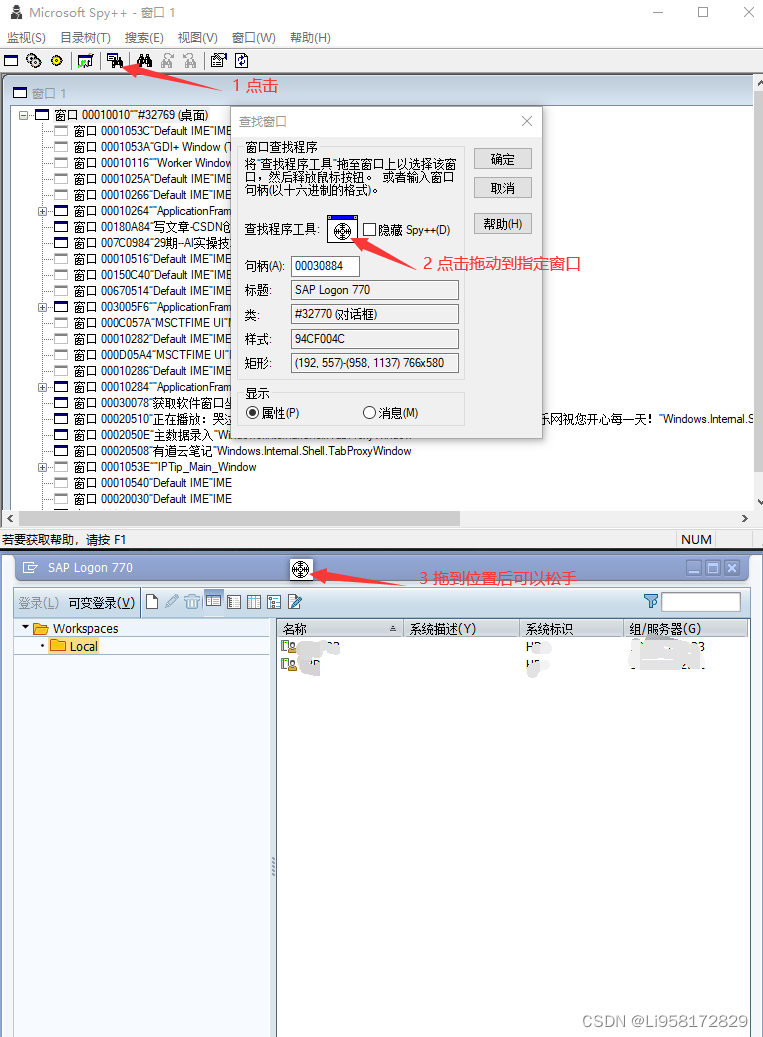Click the left arrow of horizontal scrollbar
Screen dimensions: 763x1037
pos(9,518)
